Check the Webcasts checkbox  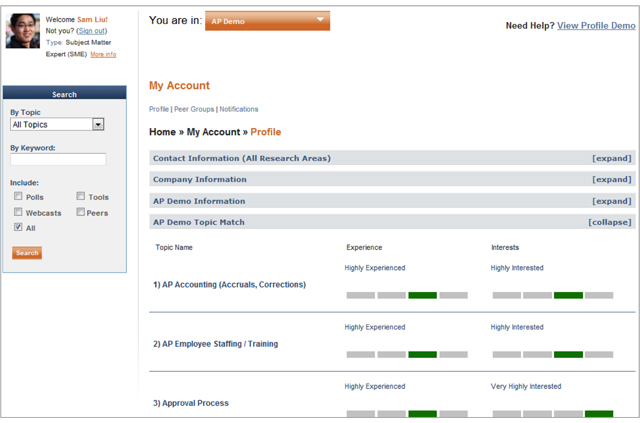[18, 212]
